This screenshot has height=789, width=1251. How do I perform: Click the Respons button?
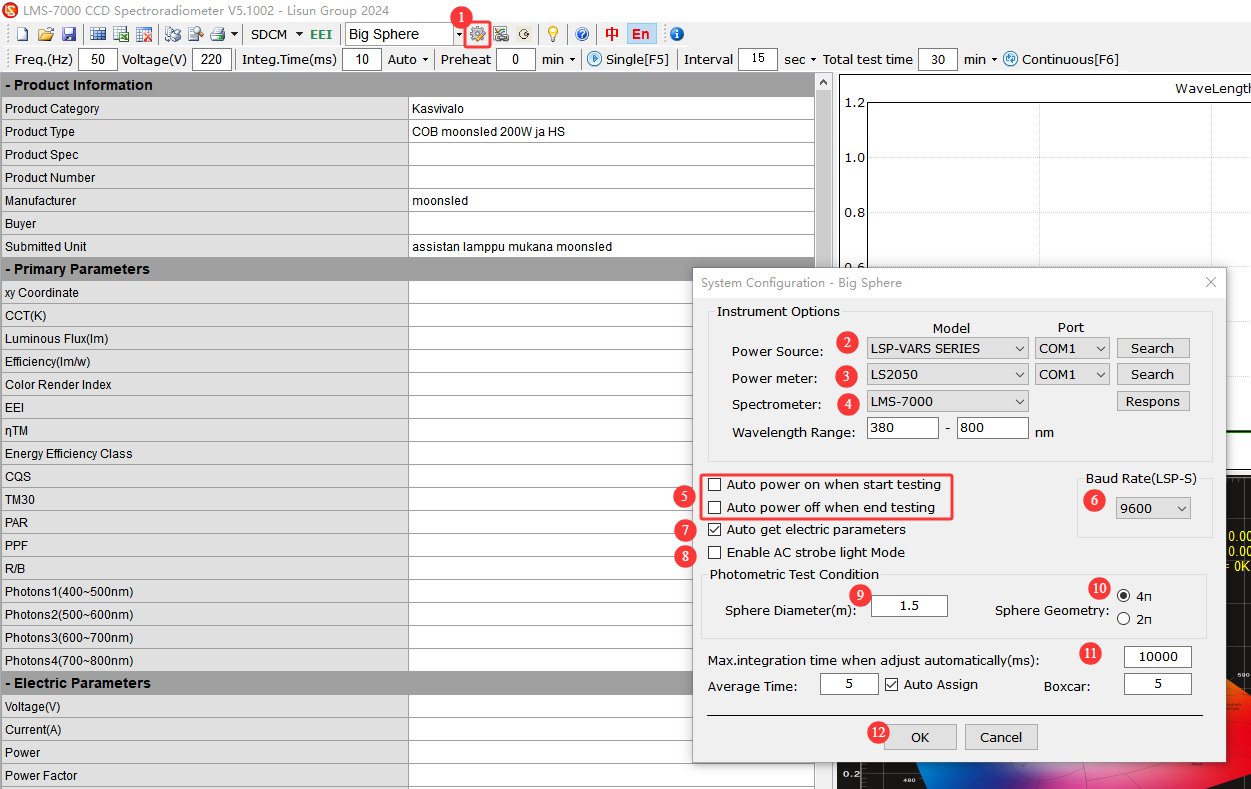click(1153, 402)
